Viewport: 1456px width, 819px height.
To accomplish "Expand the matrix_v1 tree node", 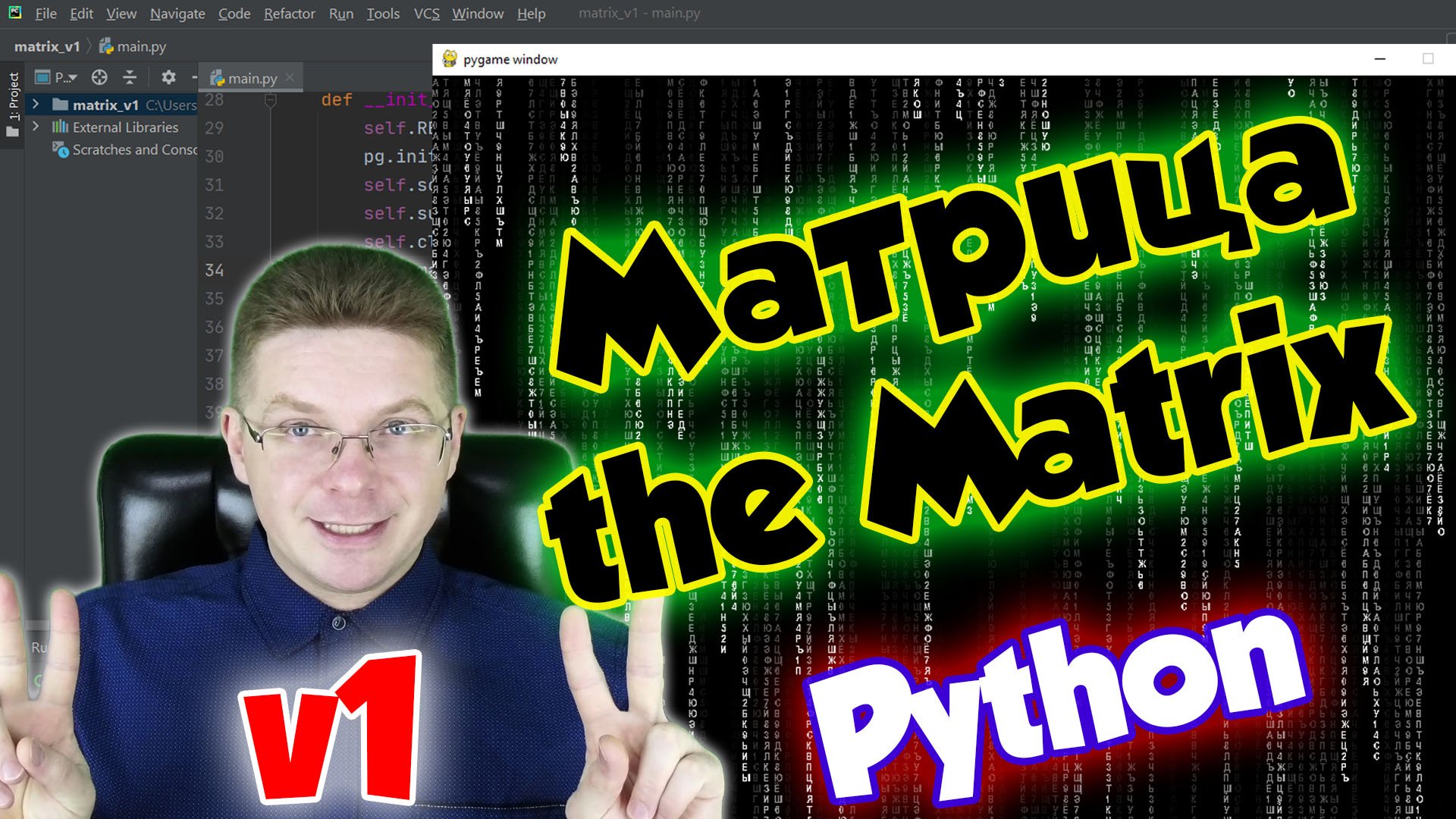I will point(36,105).
